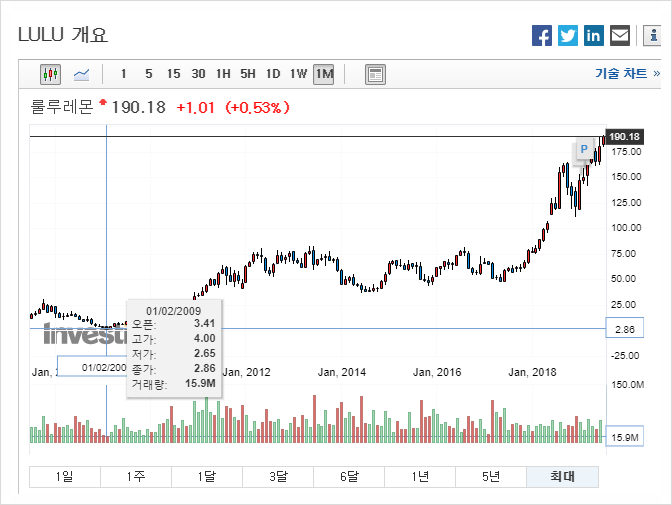The width and height of the screenshot is (672, 505).
Task: Click the 2.86 crosshair price label
Action: coord(624,329)
